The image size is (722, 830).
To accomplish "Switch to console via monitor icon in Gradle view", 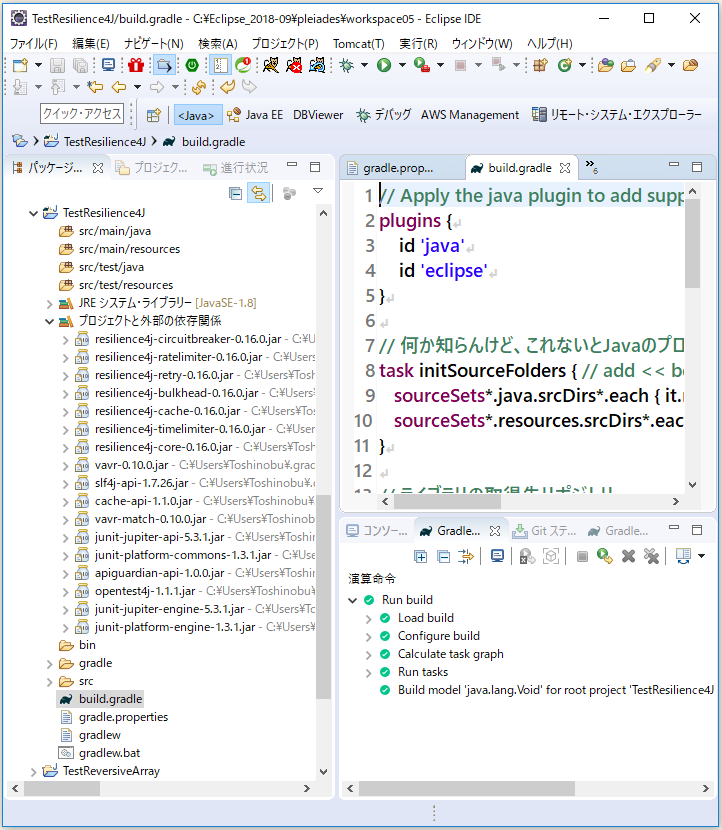I will click(497, 556).
